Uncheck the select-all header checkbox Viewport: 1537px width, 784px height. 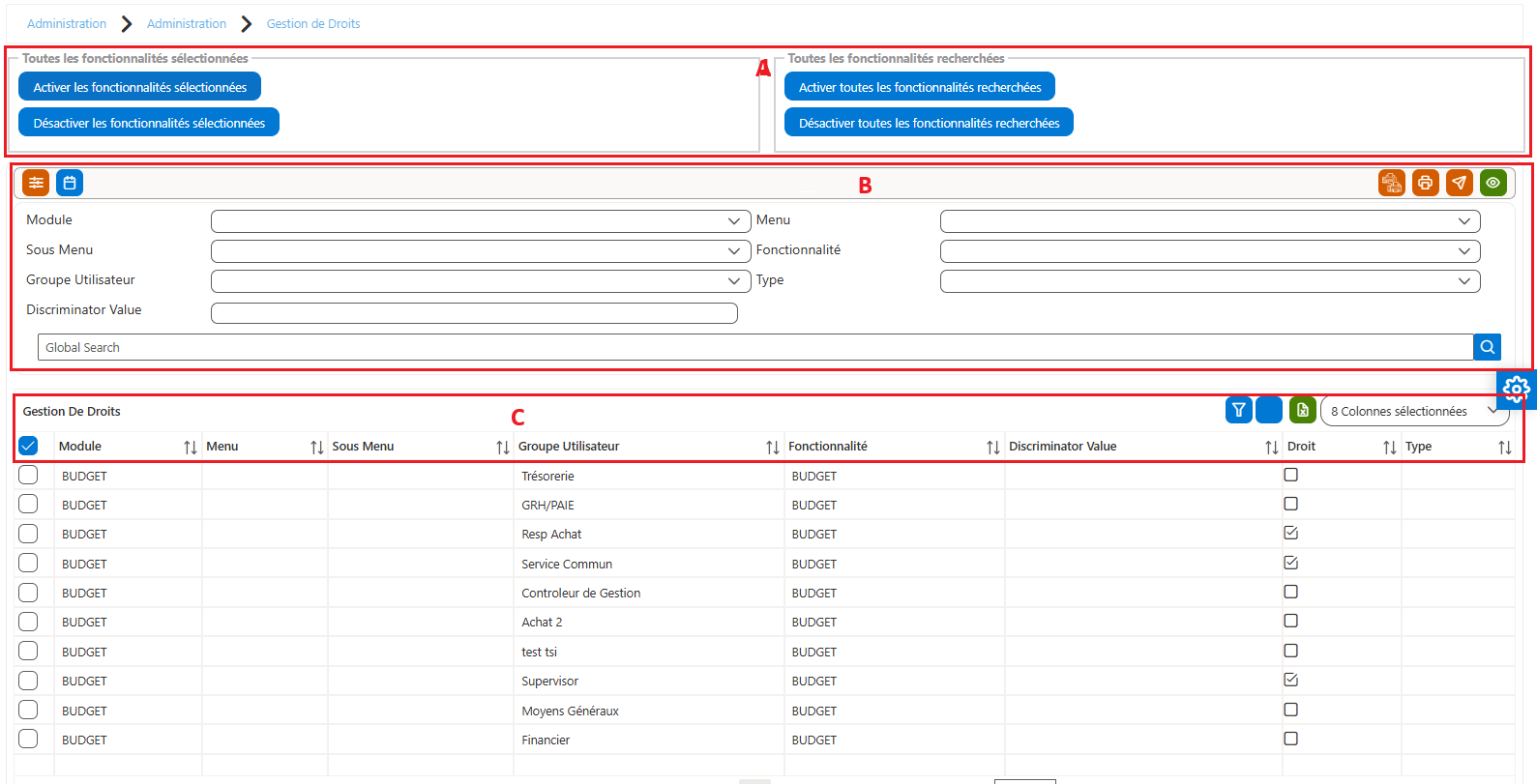coord(28,446)
